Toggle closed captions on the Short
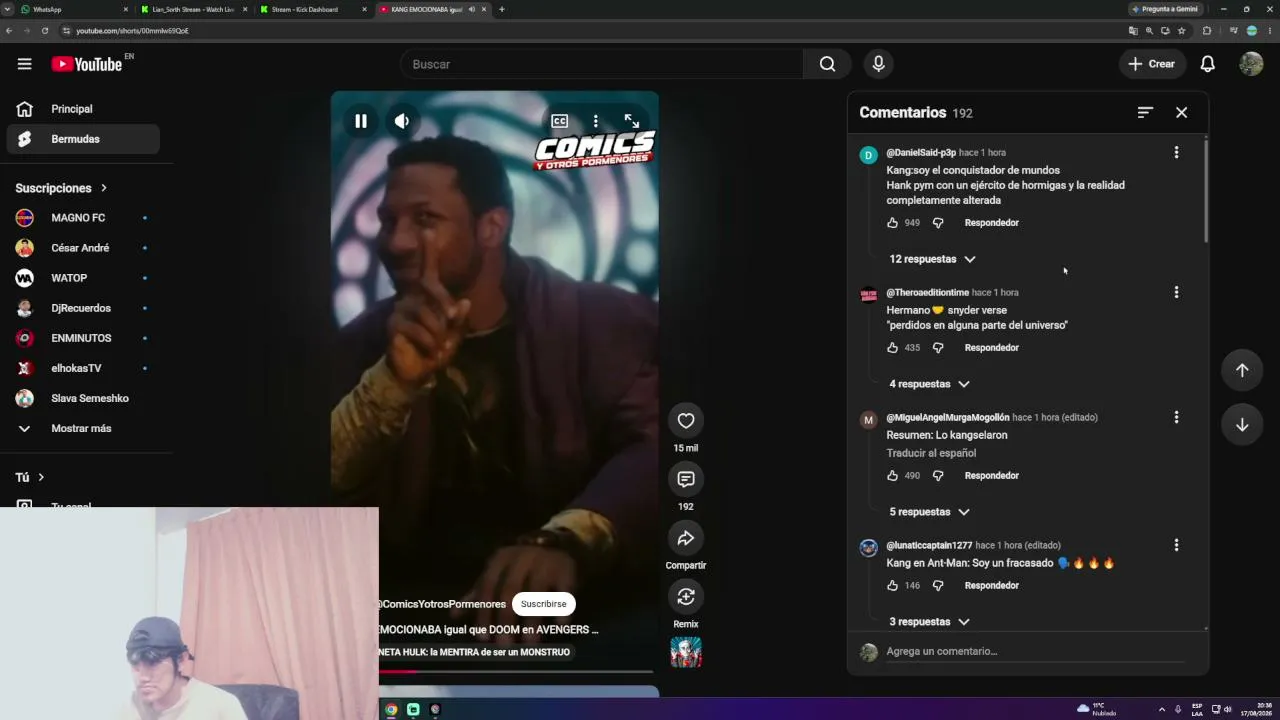 click(x=559, y=121)
